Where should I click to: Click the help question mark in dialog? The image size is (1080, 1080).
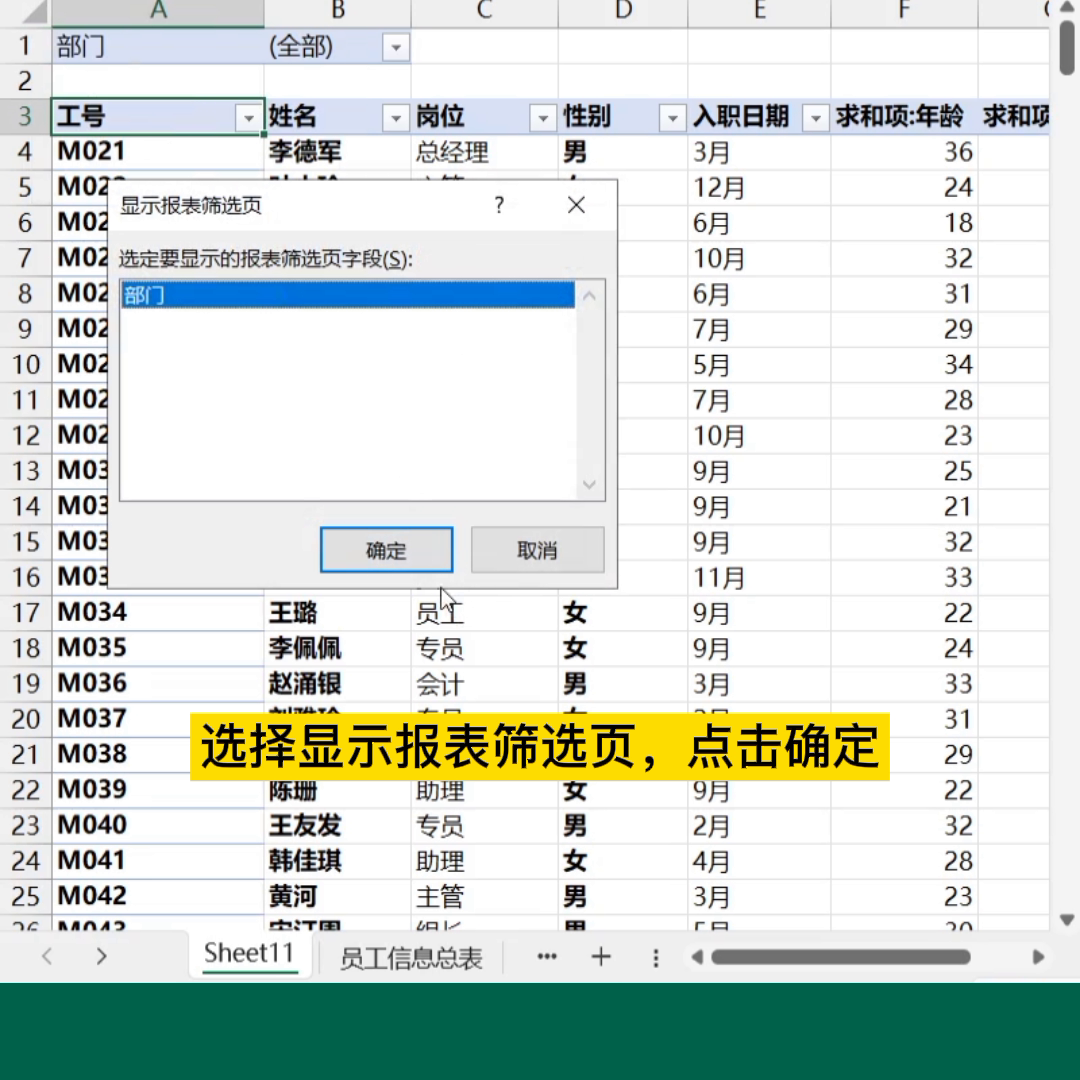[499, 205]
